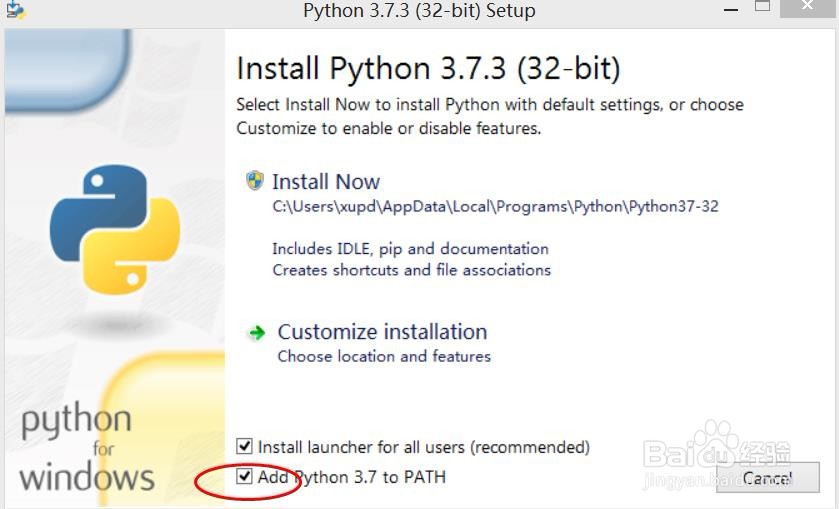Click the Select Install Now description paragraph
This screenshot has height=509, width=839.
tap(490, 116)
